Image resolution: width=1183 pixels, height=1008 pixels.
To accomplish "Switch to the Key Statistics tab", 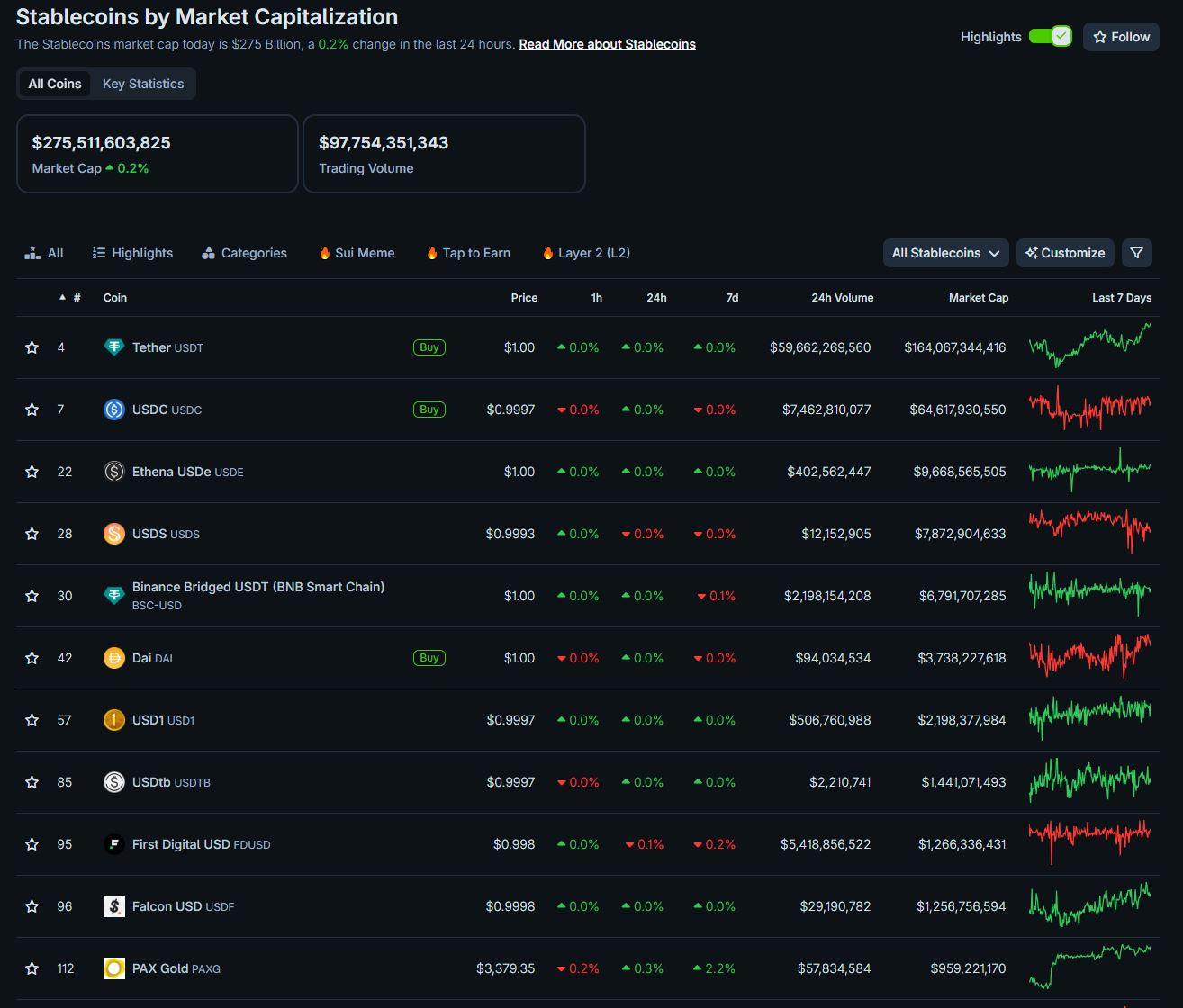I will 143,84.
